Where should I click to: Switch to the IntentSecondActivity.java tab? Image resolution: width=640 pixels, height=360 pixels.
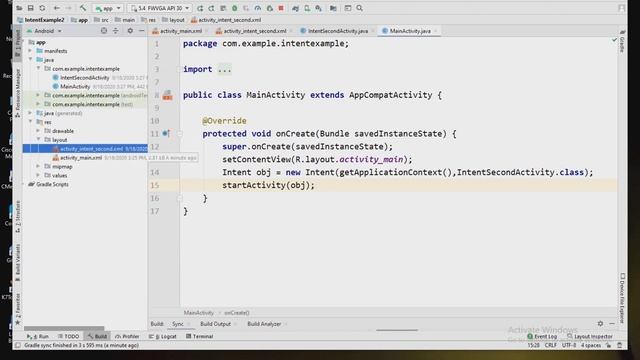[x=337, y=31]
